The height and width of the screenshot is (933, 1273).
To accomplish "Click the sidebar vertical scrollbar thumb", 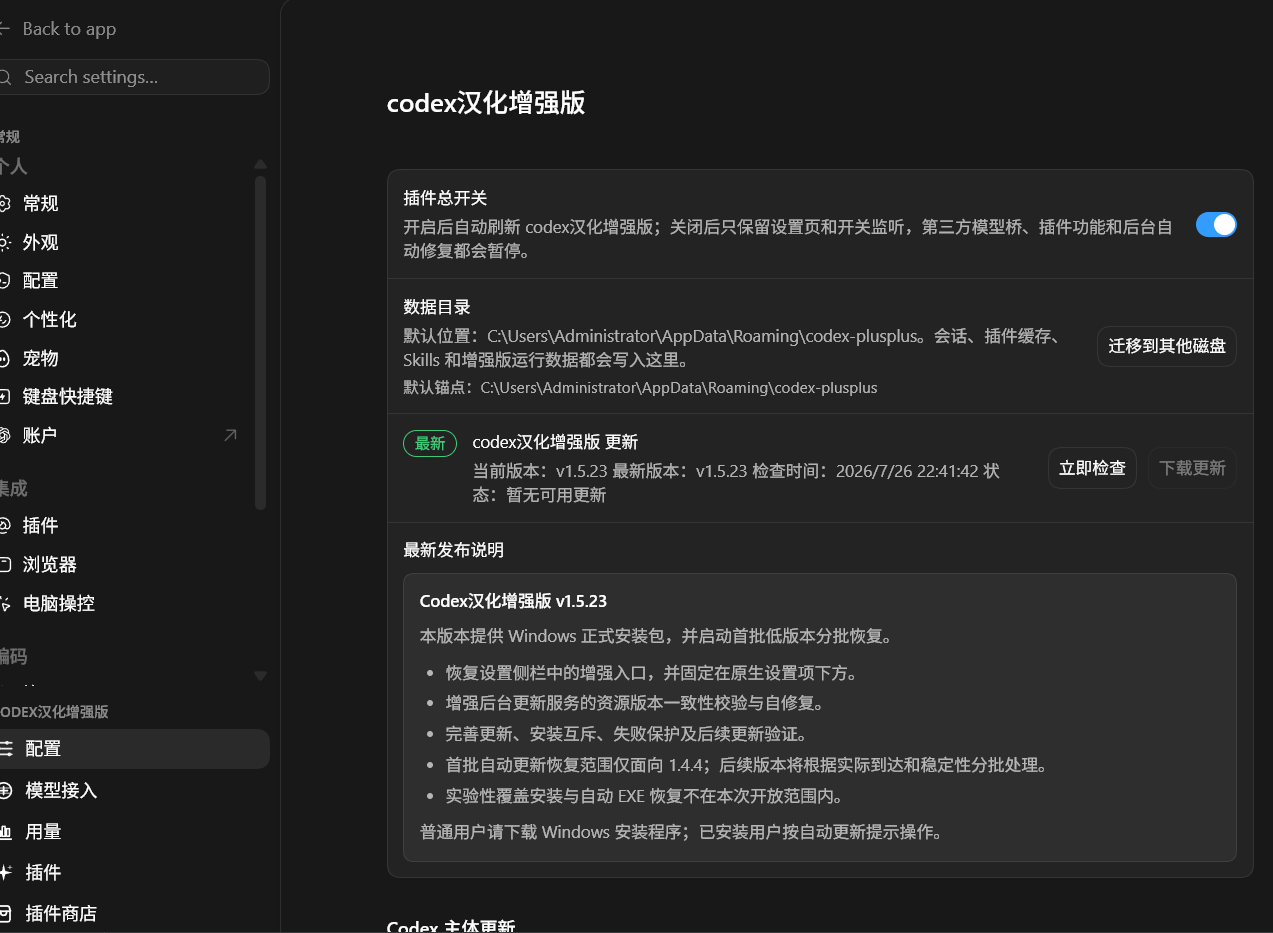I will click(x=260, y=343).
